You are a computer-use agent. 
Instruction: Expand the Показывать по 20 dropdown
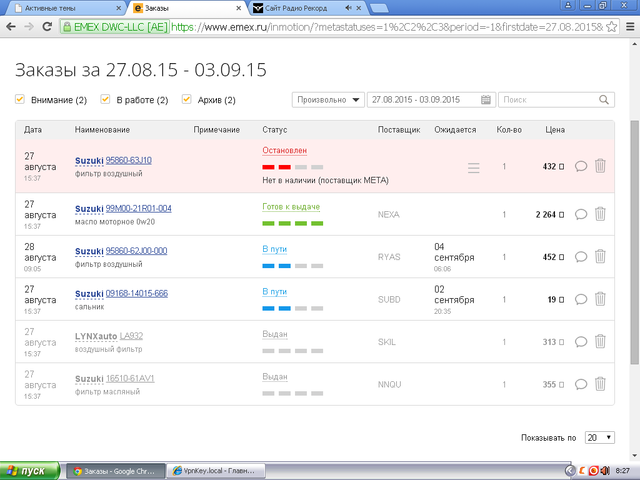pos(599,438)
